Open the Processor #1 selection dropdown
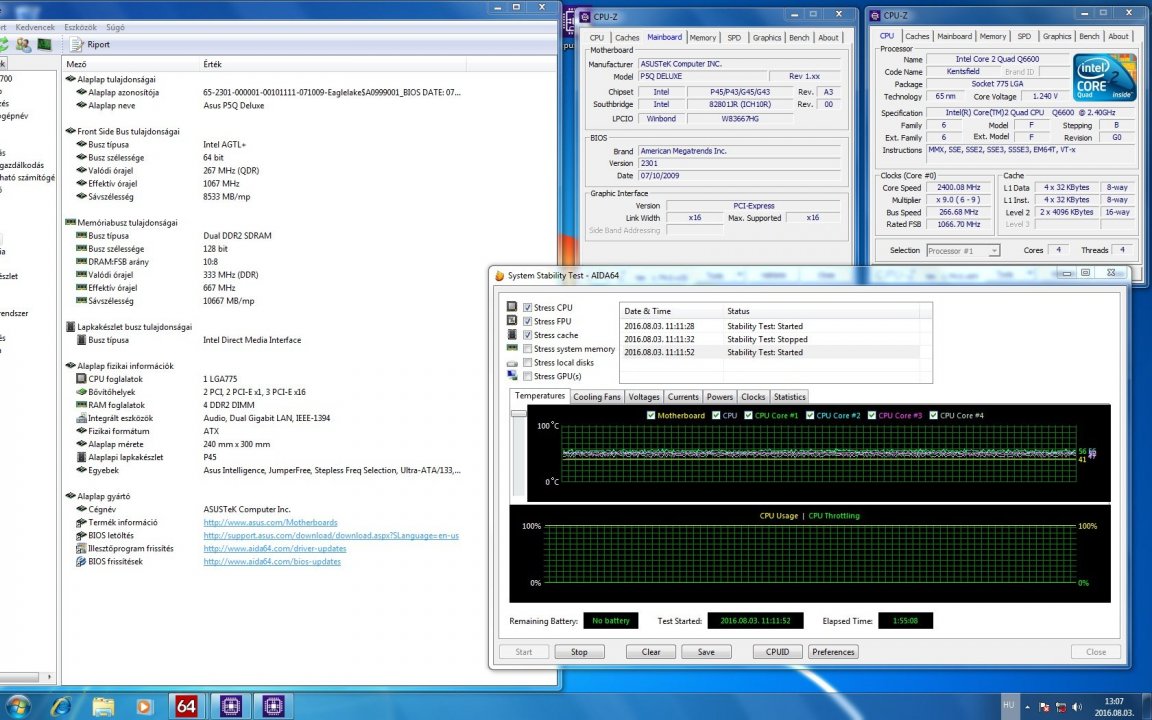Screen dimensions: 1152x720 pos(962,250)
